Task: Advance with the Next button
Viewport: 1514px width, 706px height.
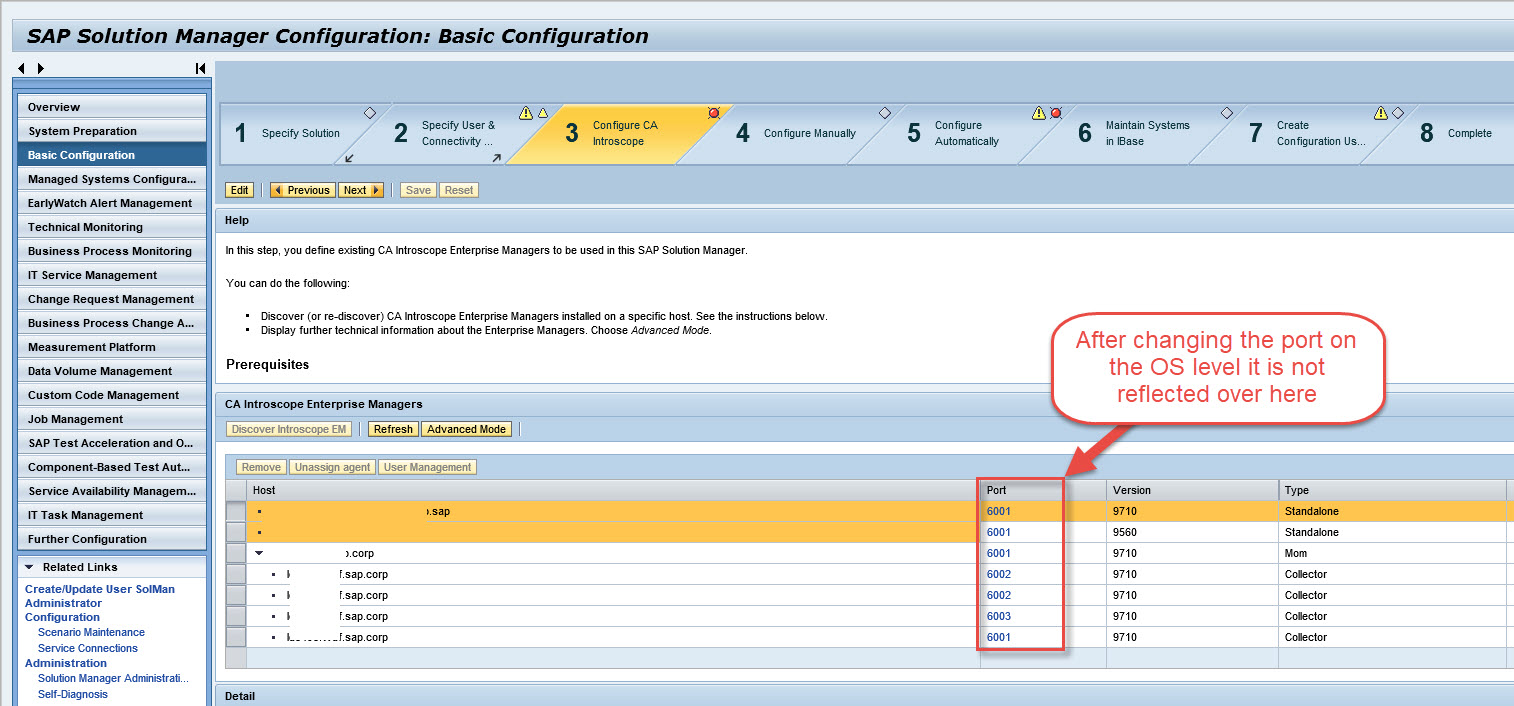Action: coord(361,190)
